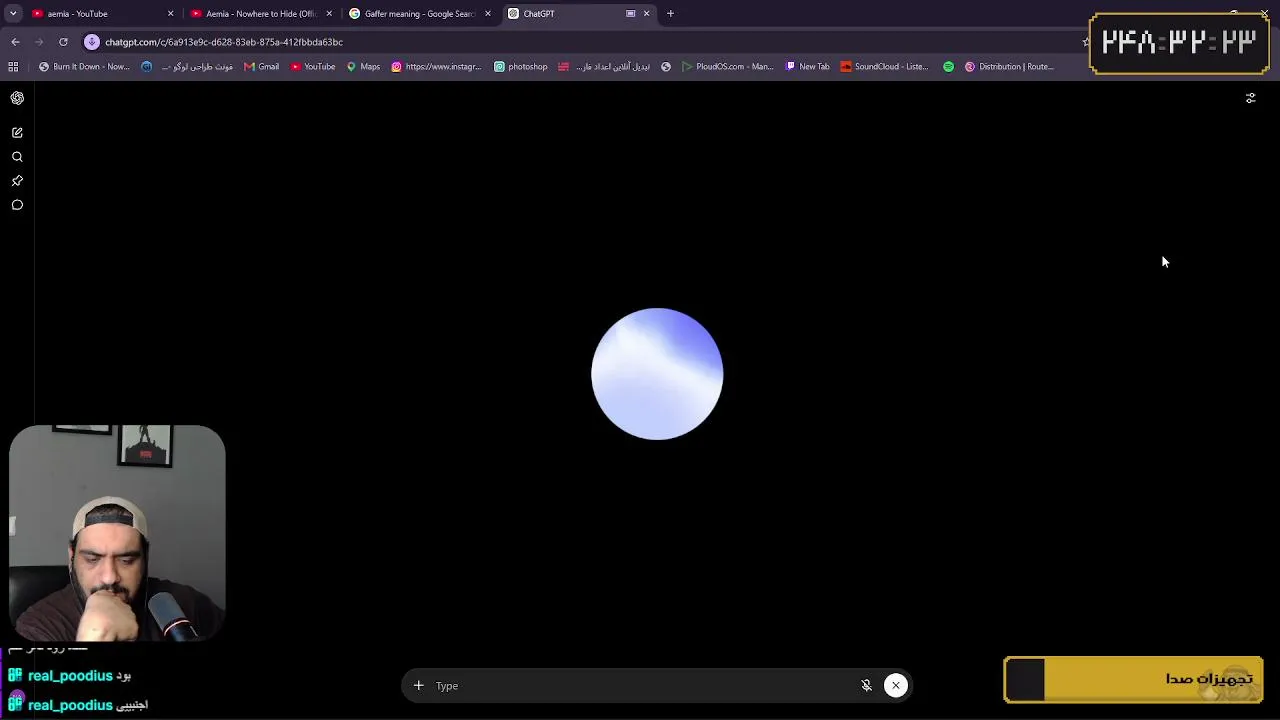Start a new chat with the pencil icon
This screenshot has width=1280, height=720.
click(x=17, y=133)
